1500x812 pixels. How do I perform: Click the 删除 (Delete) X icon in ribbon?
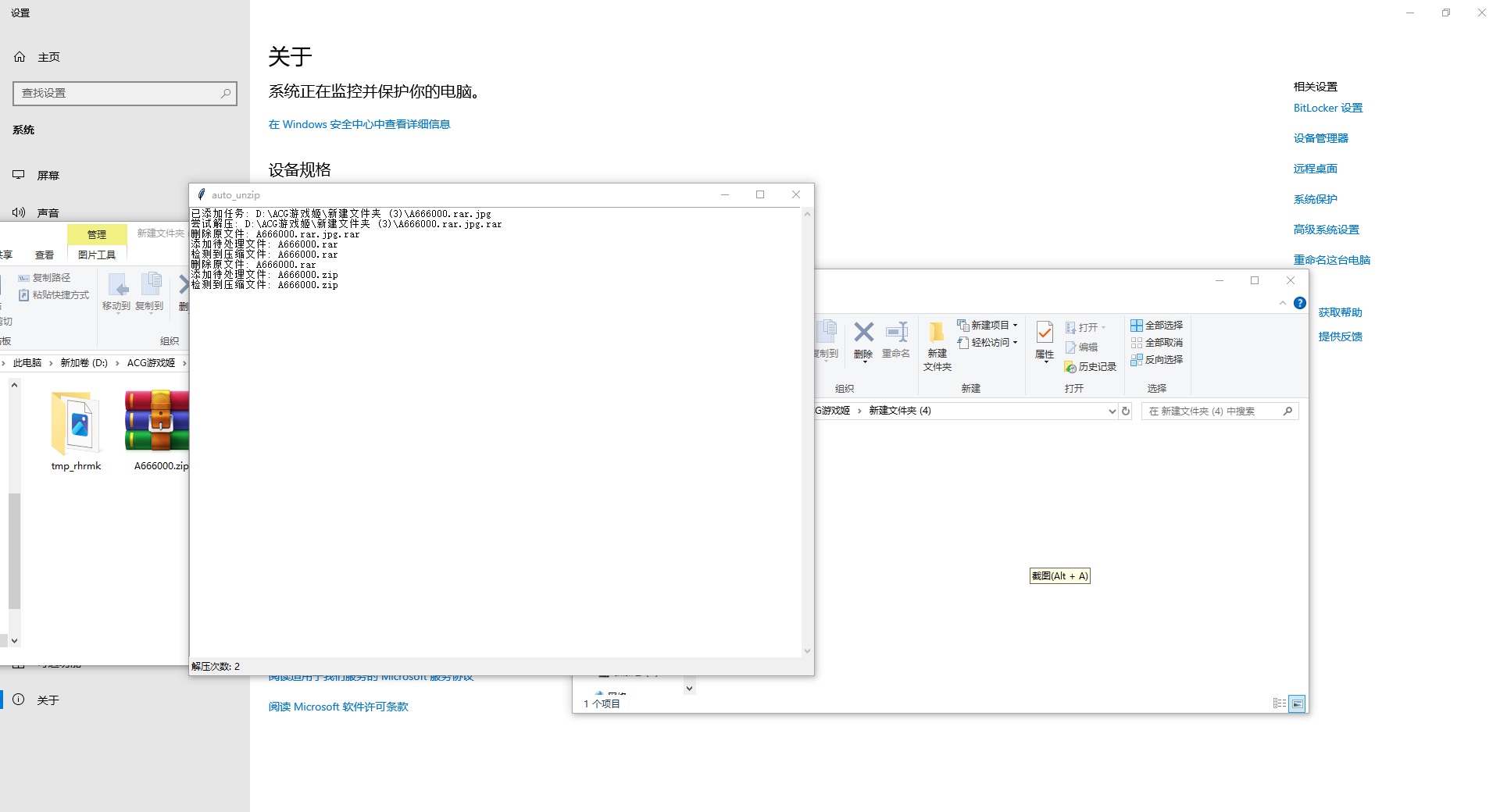tap(863, 340)
